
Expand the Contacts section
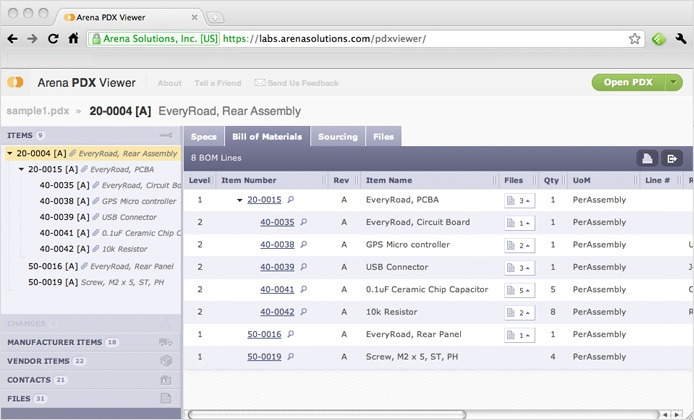coord(91,380)
